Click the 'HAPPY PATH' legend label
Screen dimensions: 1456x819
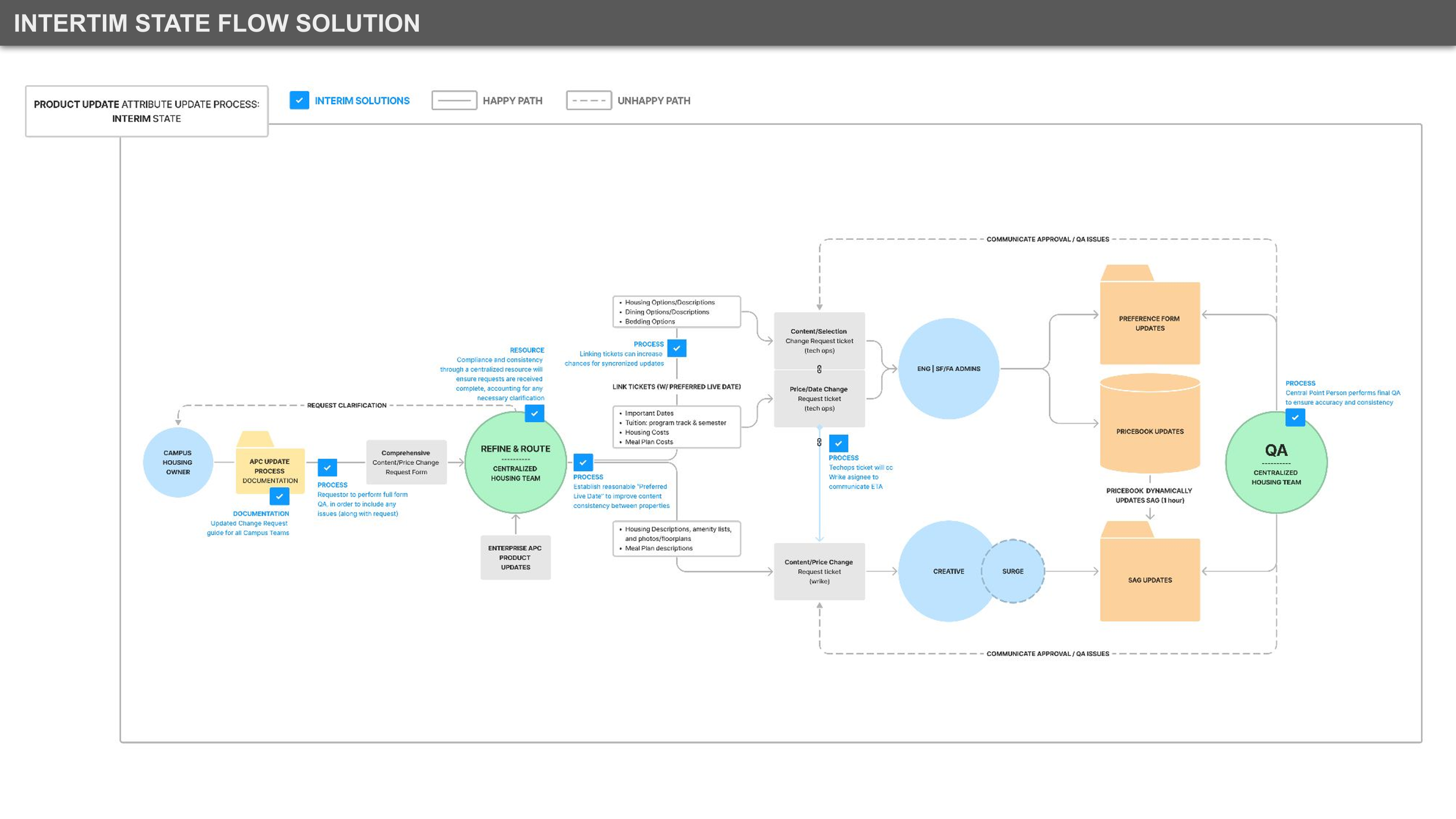pyautogui.click(x=513, y=101)
